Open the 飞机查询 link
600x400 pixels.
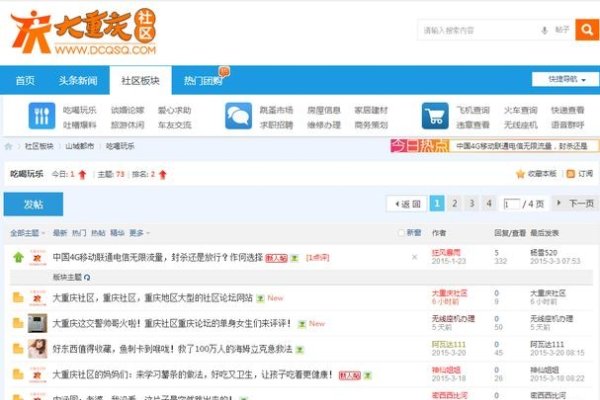coord(473,110)
